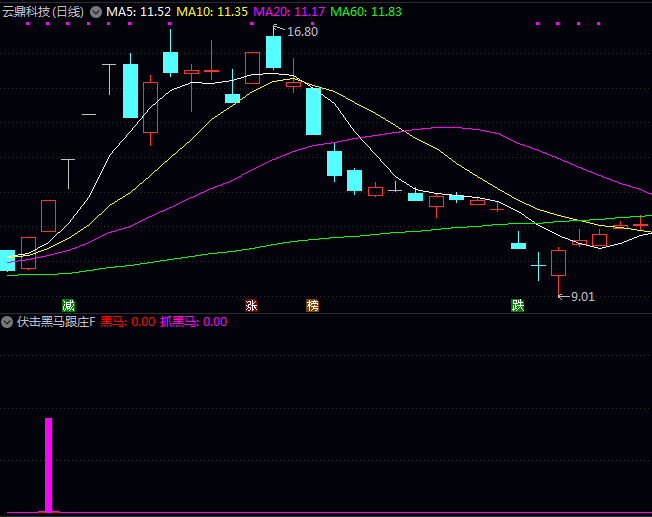Click the magenta 抓黑马: 0.00 value label

click(x=194, y=322)
